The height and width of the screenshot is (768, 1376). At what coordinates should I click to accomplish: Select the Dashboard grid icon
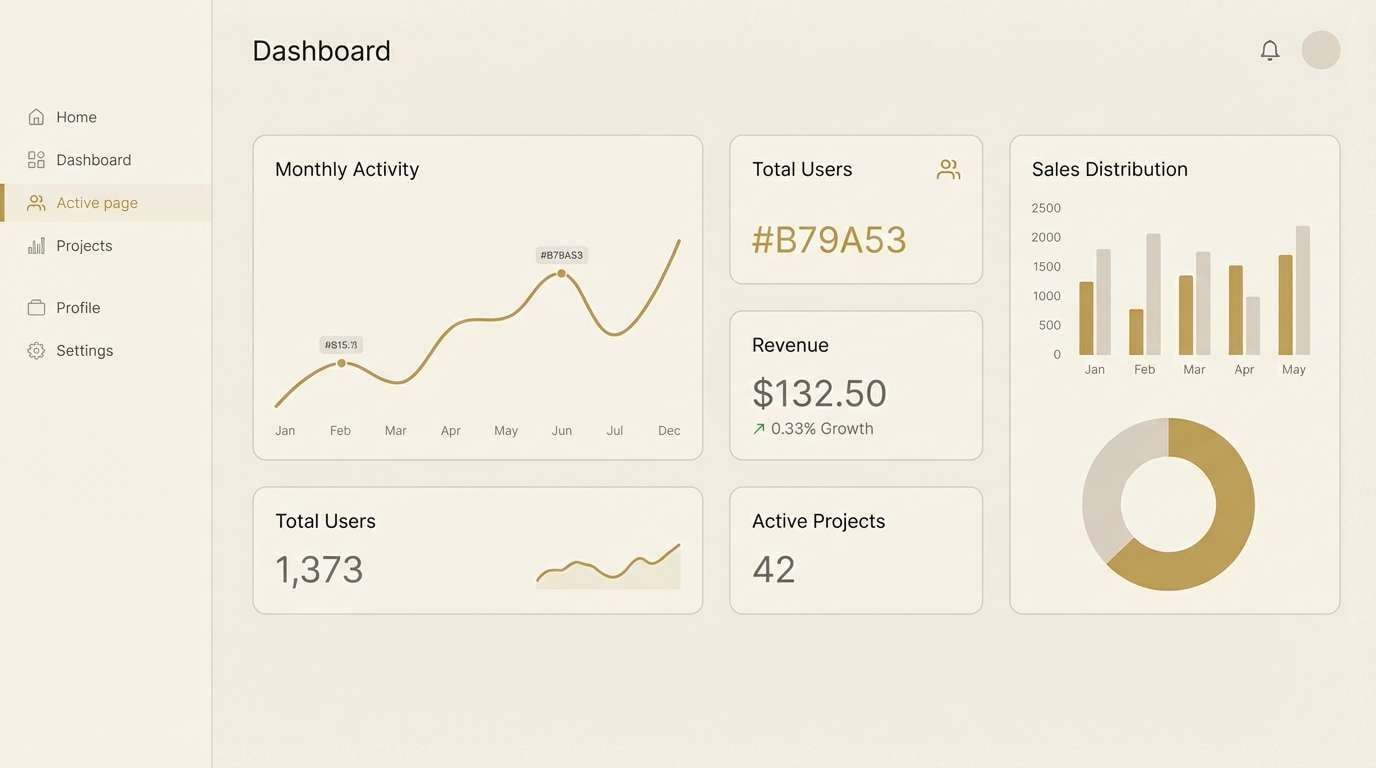[36, 159]
